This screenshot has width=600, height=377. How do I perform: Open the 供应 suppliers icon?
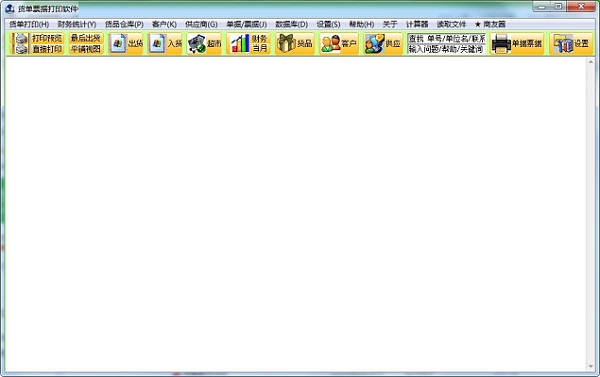pos(383,43)
